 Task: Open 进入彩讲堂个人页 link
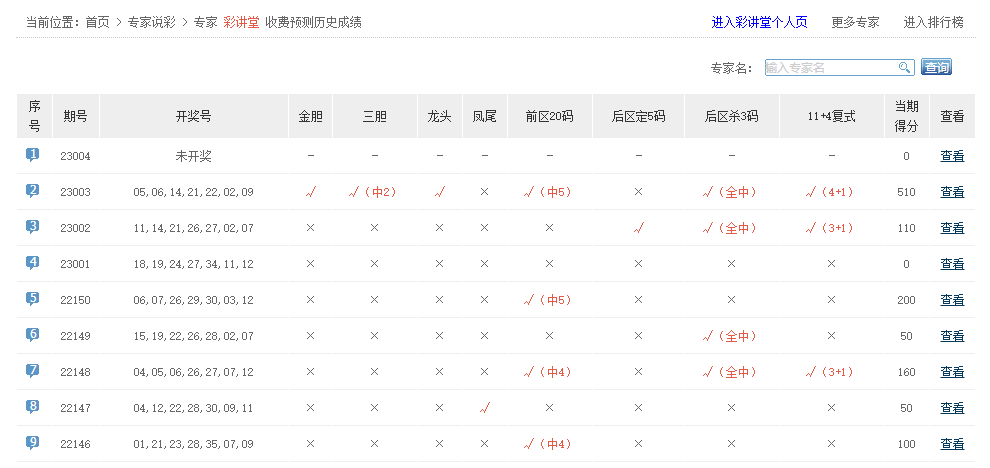coord(759,22)
